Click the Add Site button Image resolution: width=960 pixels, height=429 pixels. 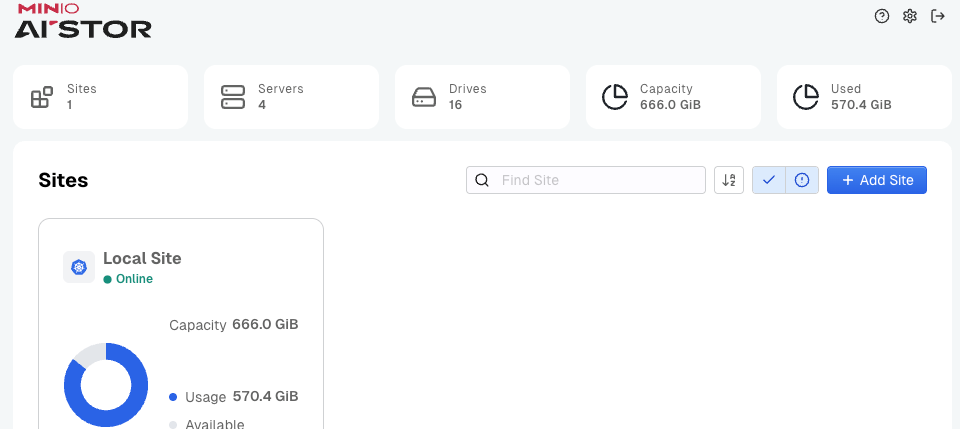877,180
